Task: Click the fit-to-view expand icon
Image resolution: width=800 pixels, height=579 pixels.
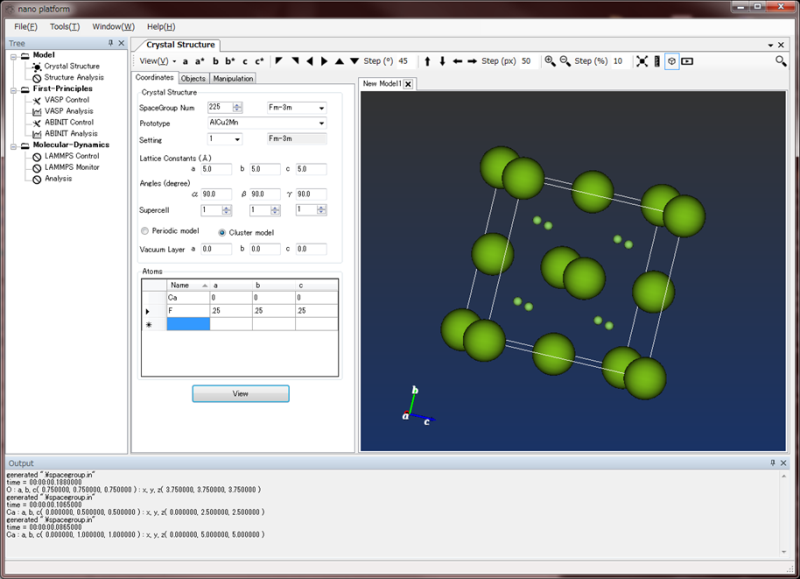Action: coord(642,61)
